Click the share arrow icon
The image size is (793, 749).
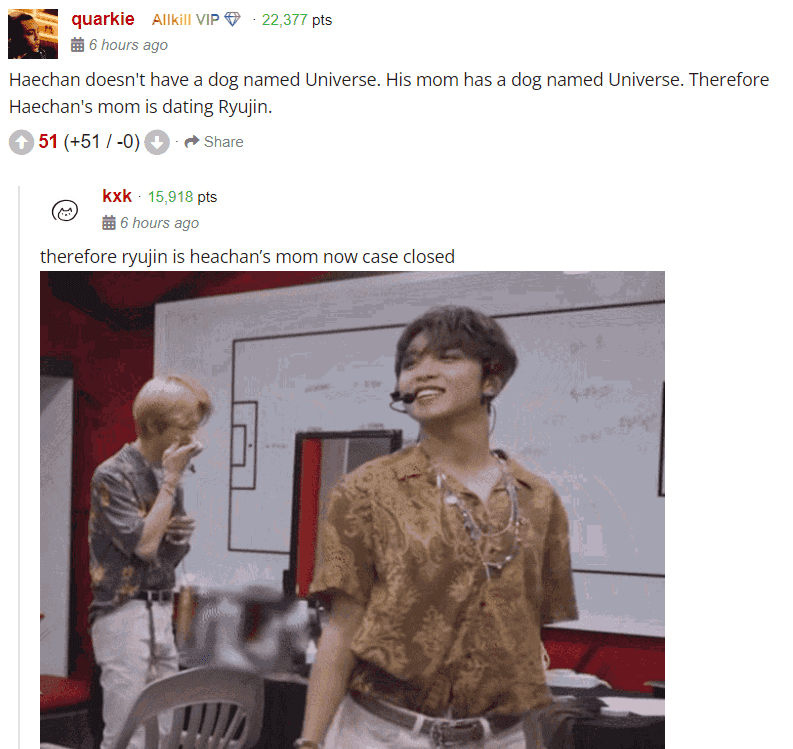(x=192, y=142)
